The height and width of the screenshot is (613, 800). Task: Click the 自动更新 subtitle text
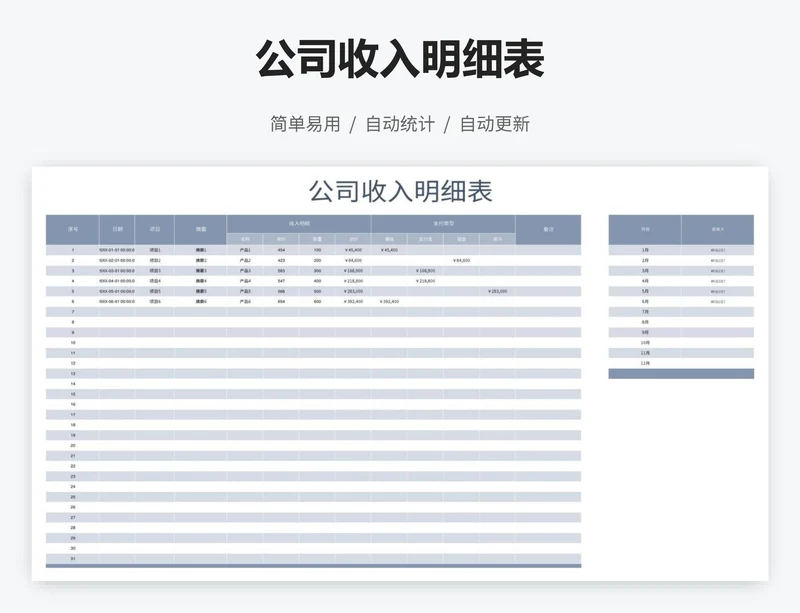pos(495,124)
